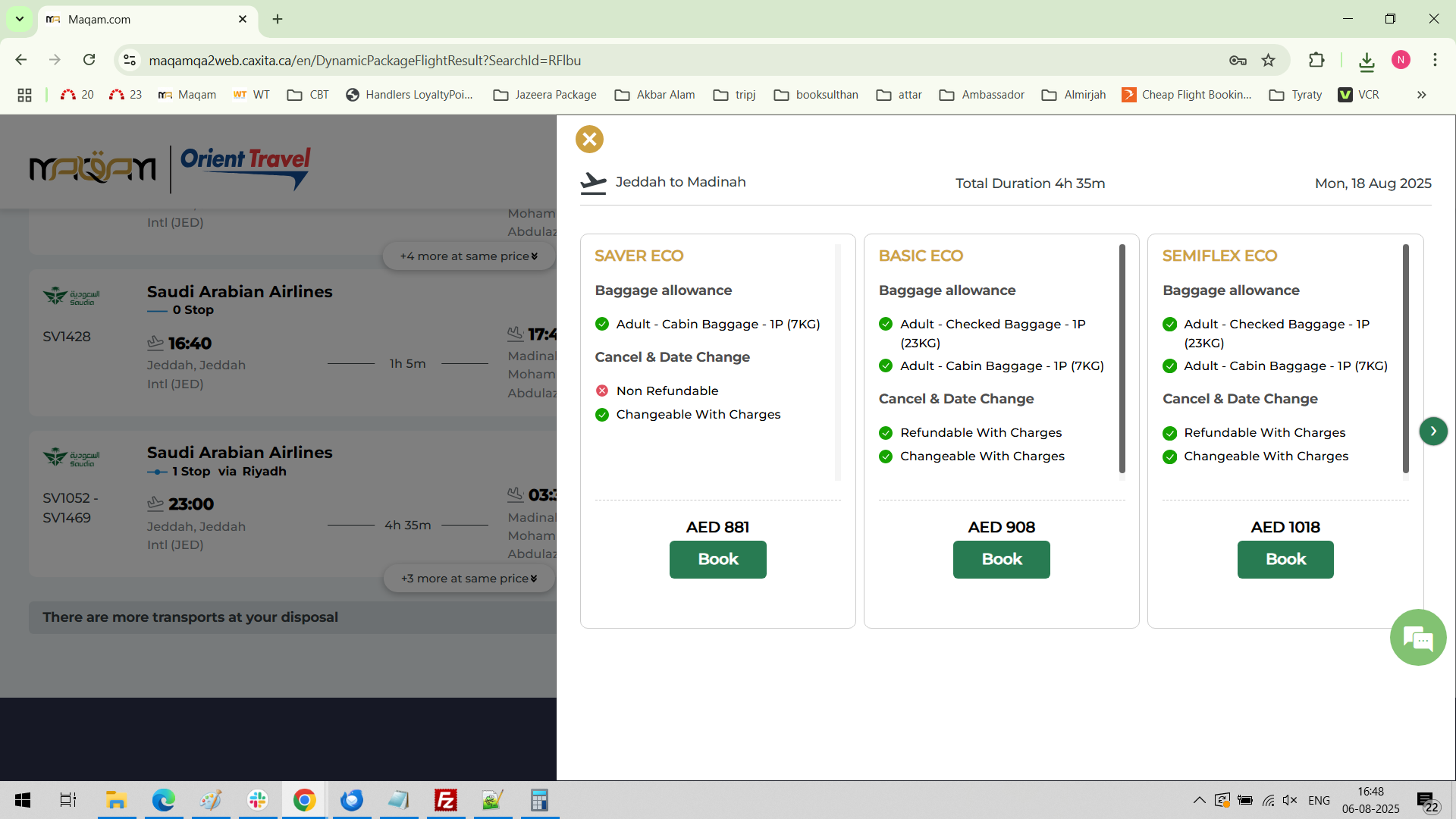Open FileZilla from the taskbar

click(446, 800)
